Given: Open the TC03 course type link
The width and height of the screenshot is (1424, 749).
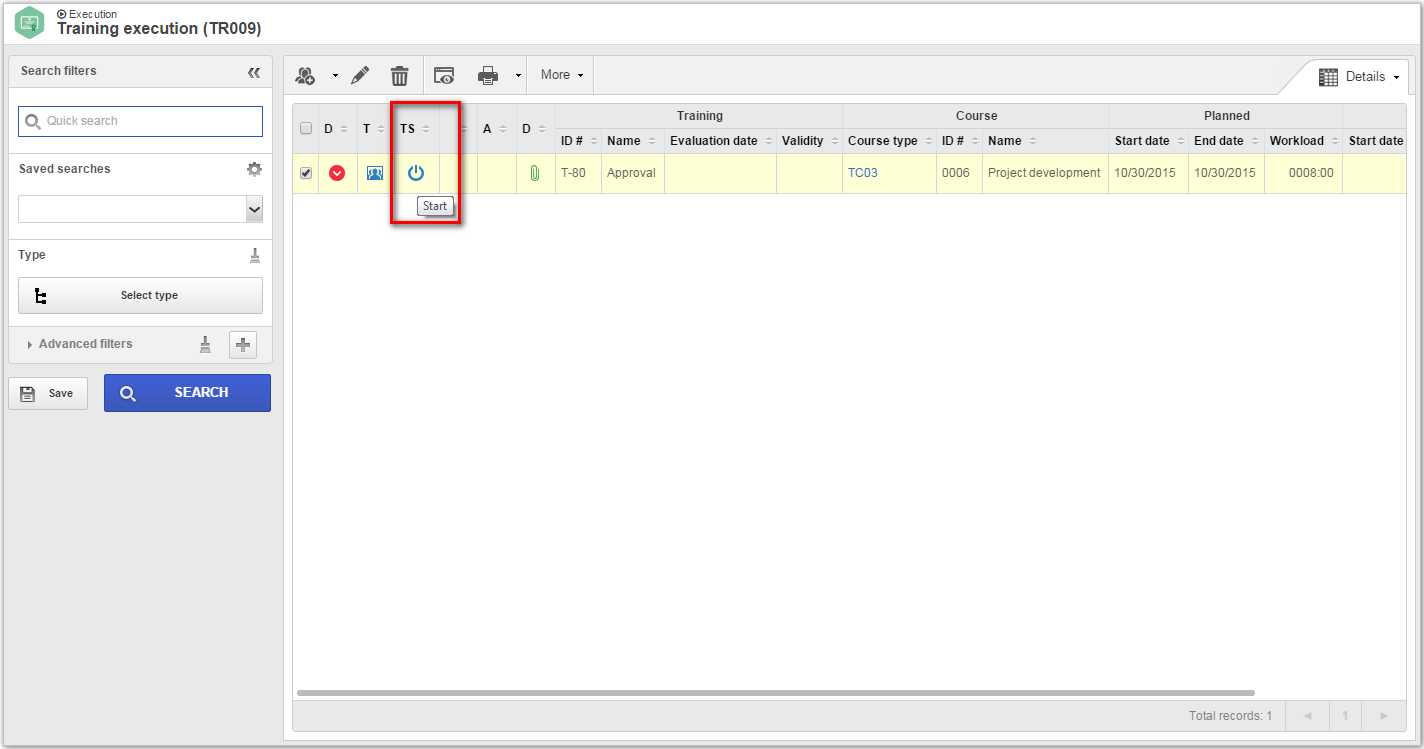Looking at the screenshot, I should point(862,173).
